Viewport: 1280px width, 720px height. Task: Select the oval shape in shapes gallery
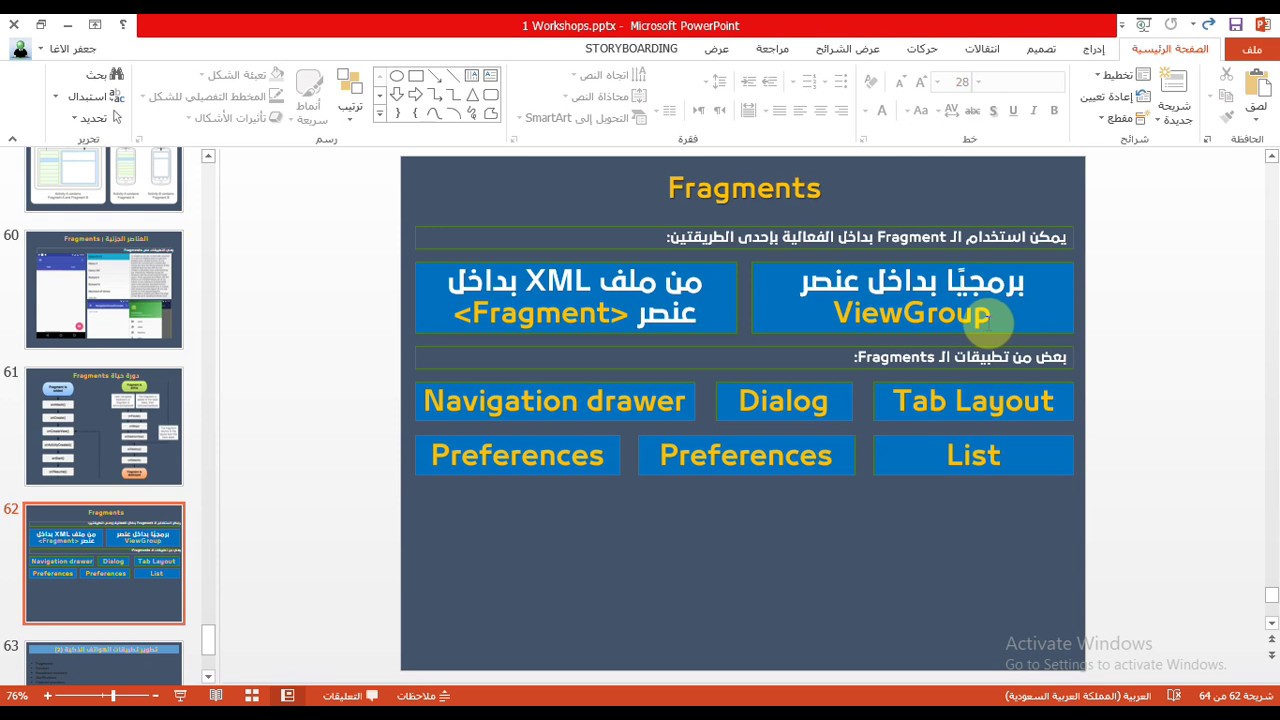397,76
